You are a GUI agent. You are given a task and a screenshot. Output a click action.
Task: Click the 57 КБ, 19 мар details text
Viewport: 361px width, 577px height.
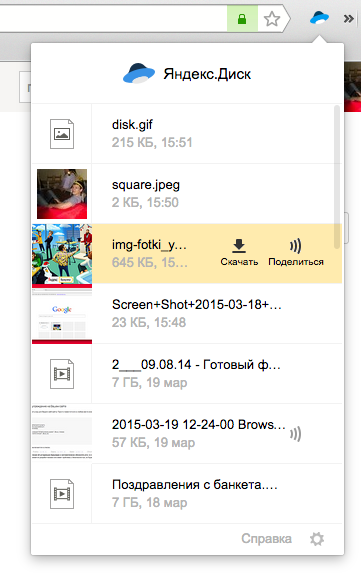153,443
